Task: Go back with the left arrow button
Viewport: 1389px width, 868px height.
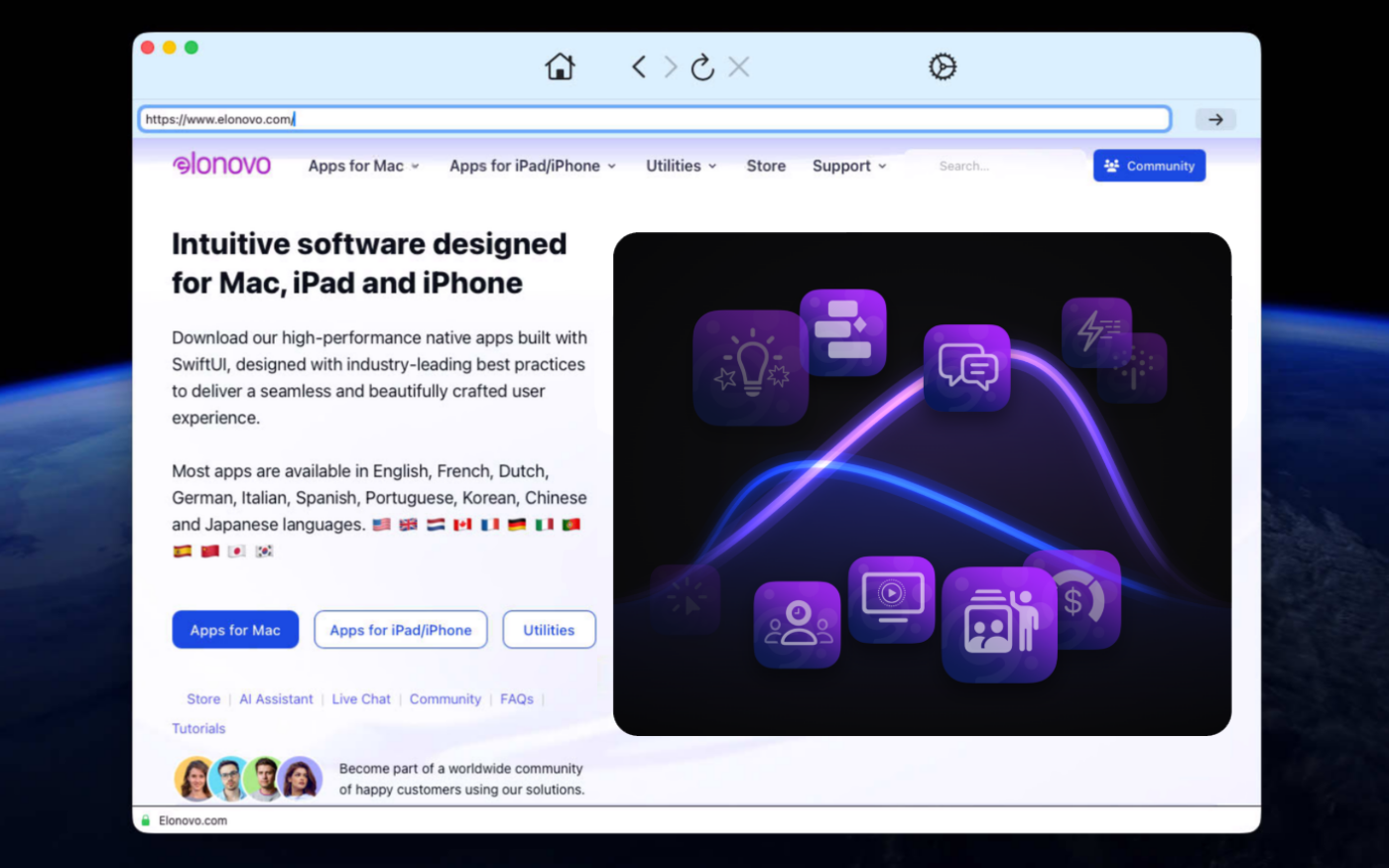Action: [x=639, y=66]
